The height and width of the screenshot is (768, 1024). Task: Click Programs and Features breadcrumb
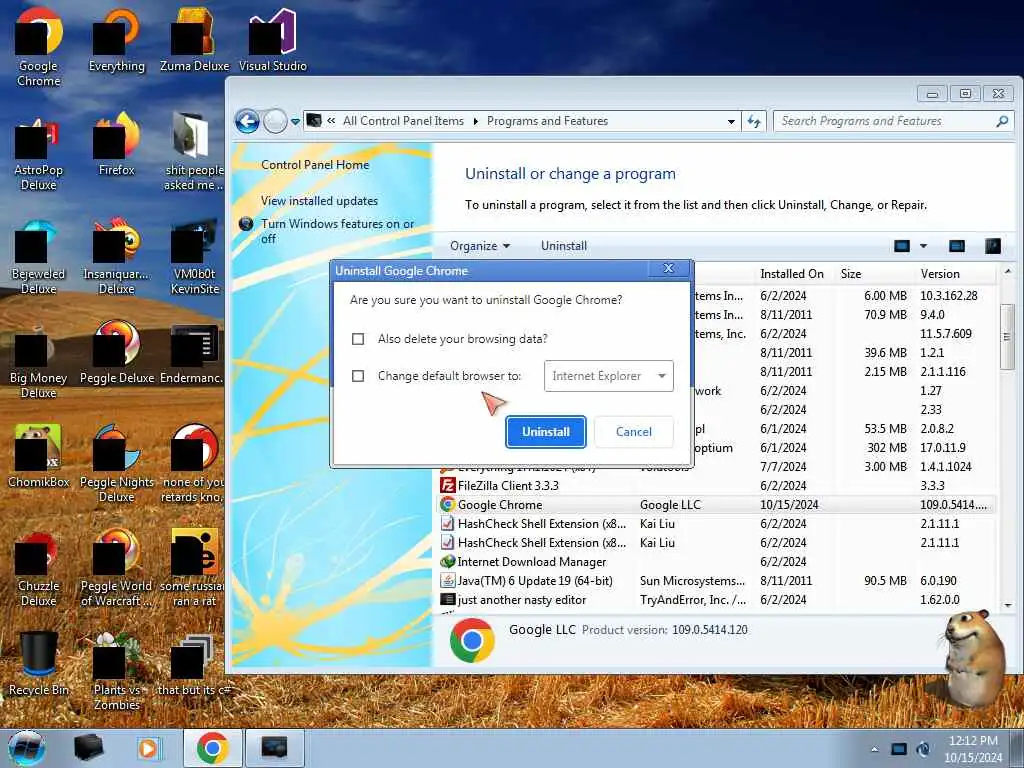[547, 121]
